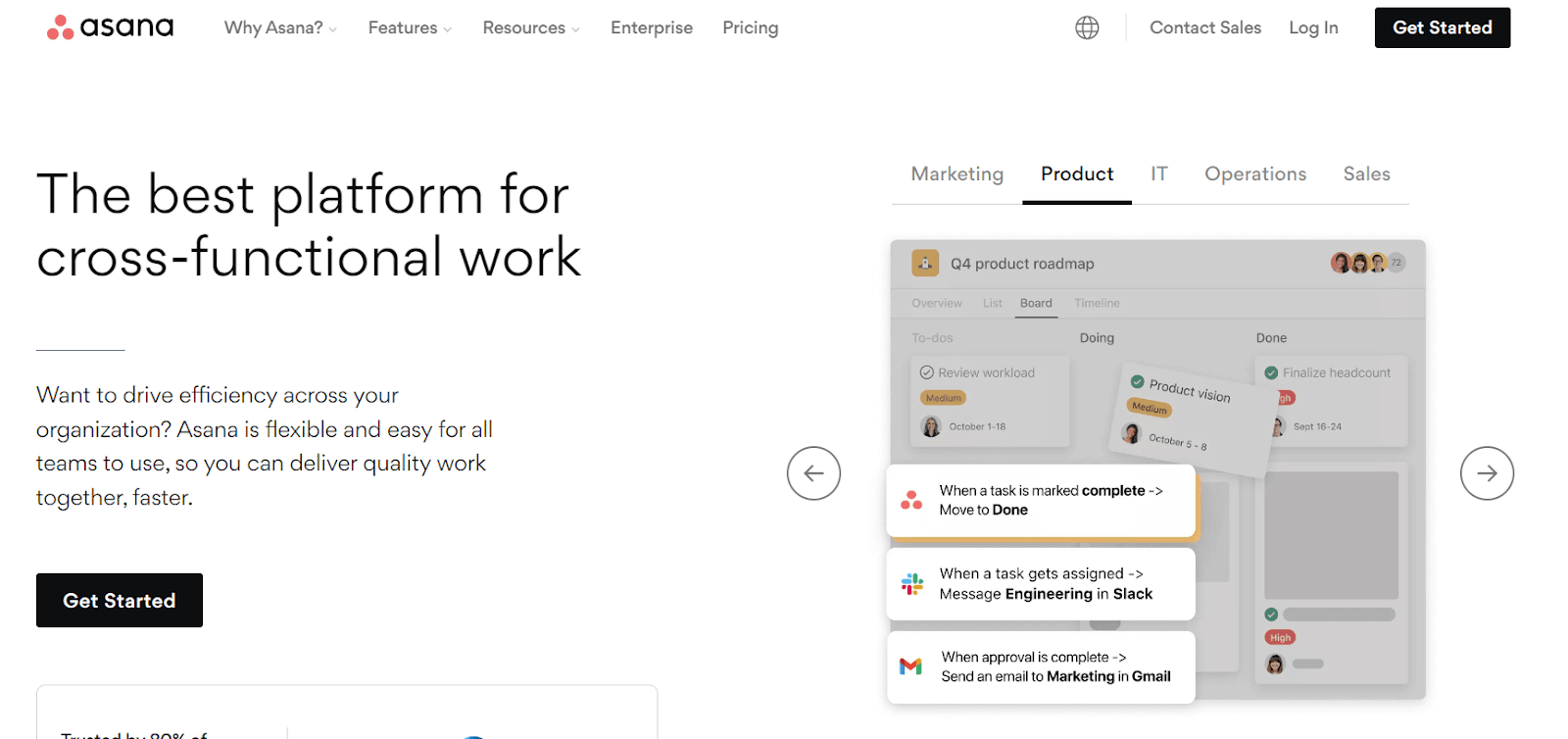Click the red High priority tag
This screenshot has height=739, width=1568.
1280,637
